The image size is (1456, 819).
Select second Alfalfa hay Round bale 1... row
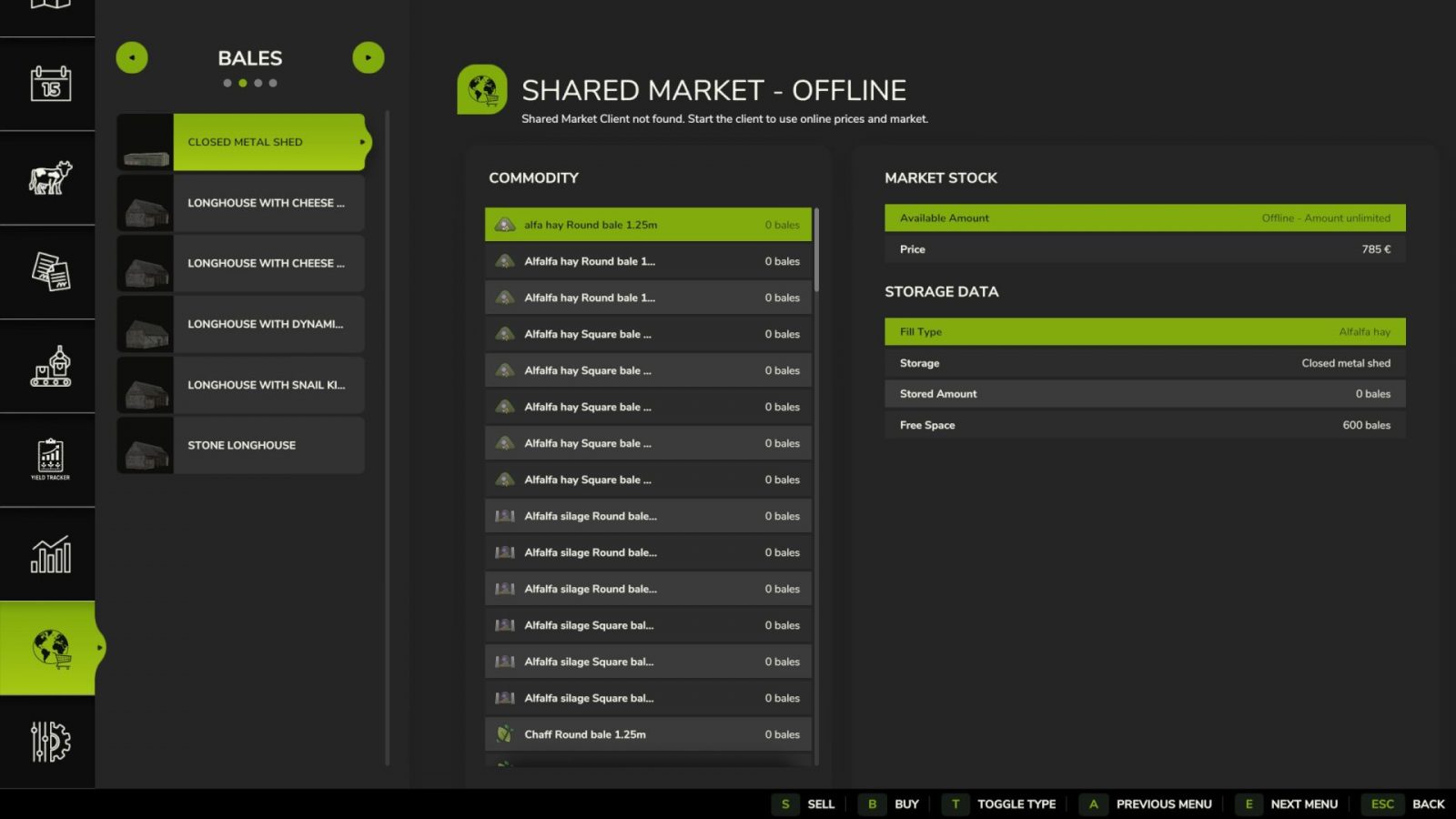click(x=648, y=298)
